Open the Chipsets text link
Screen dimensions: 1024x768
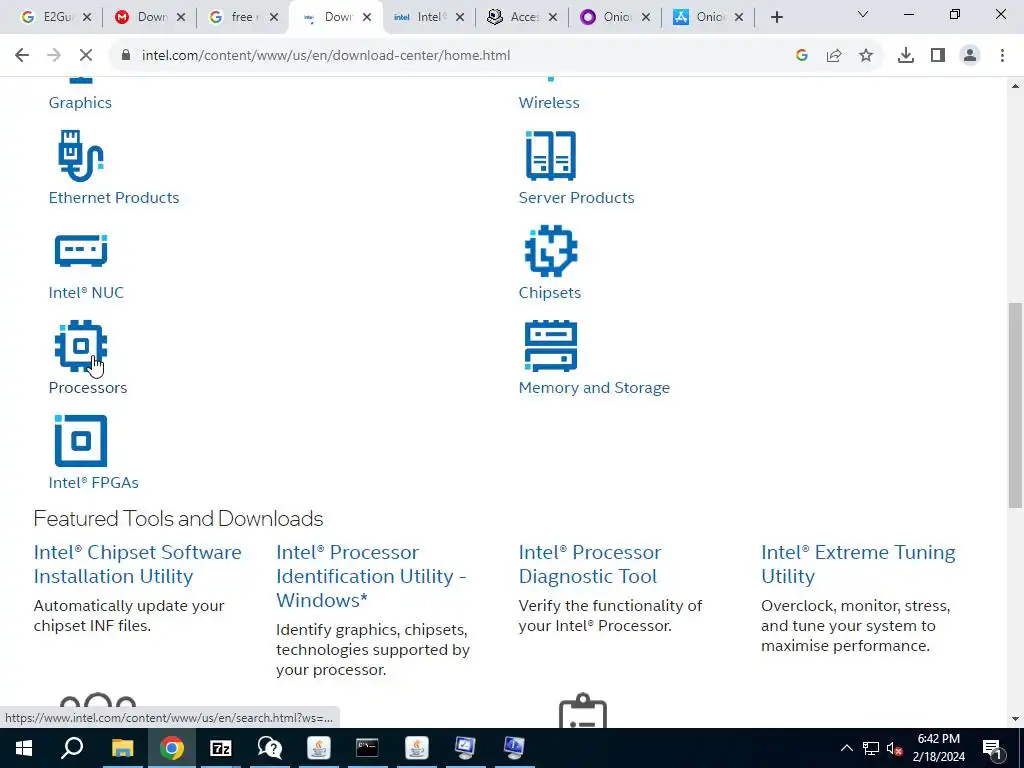(x=550, y=293)
